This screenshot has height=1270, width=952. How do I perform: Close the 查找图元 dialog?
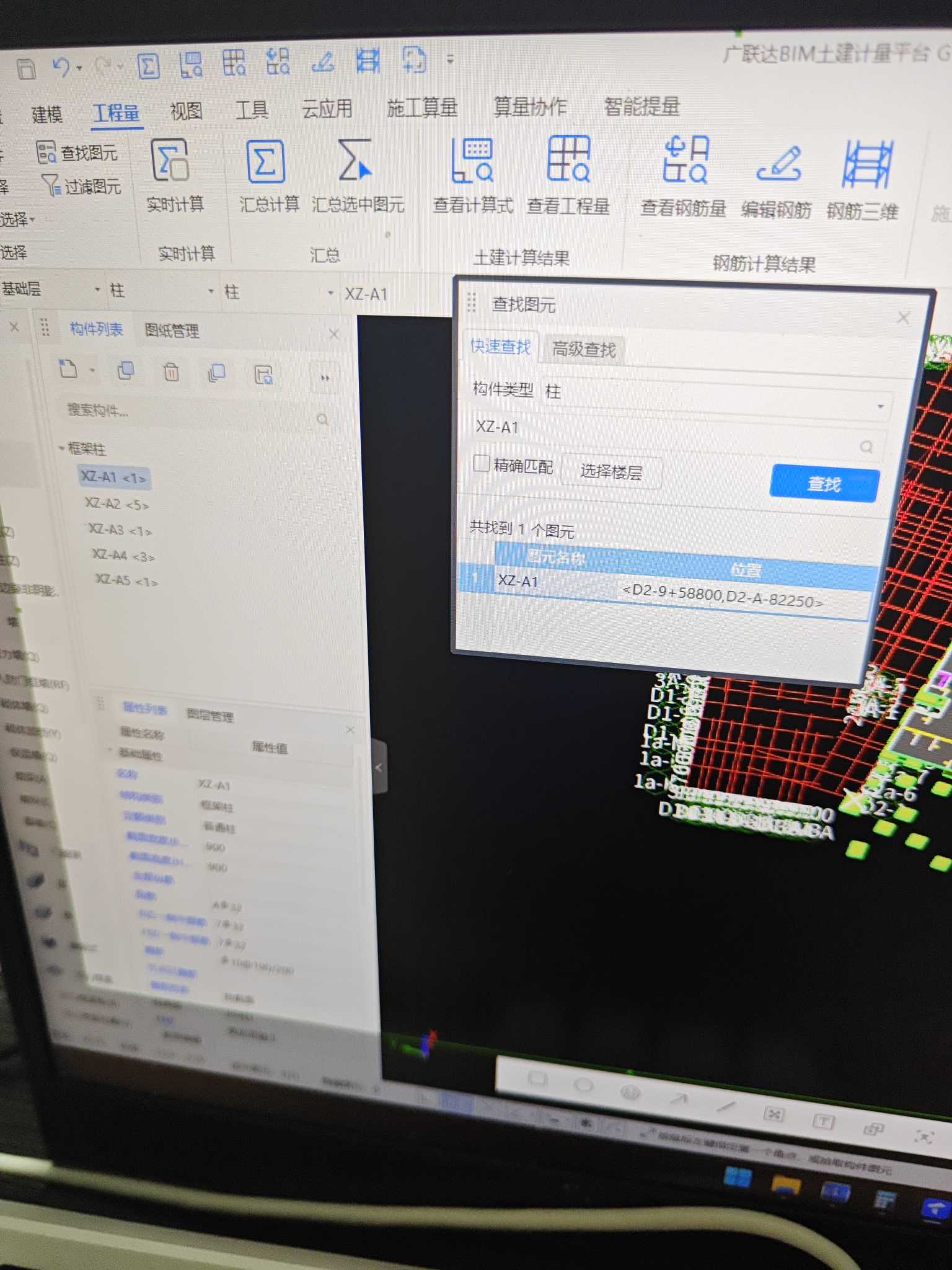click(x=903, y=318)
